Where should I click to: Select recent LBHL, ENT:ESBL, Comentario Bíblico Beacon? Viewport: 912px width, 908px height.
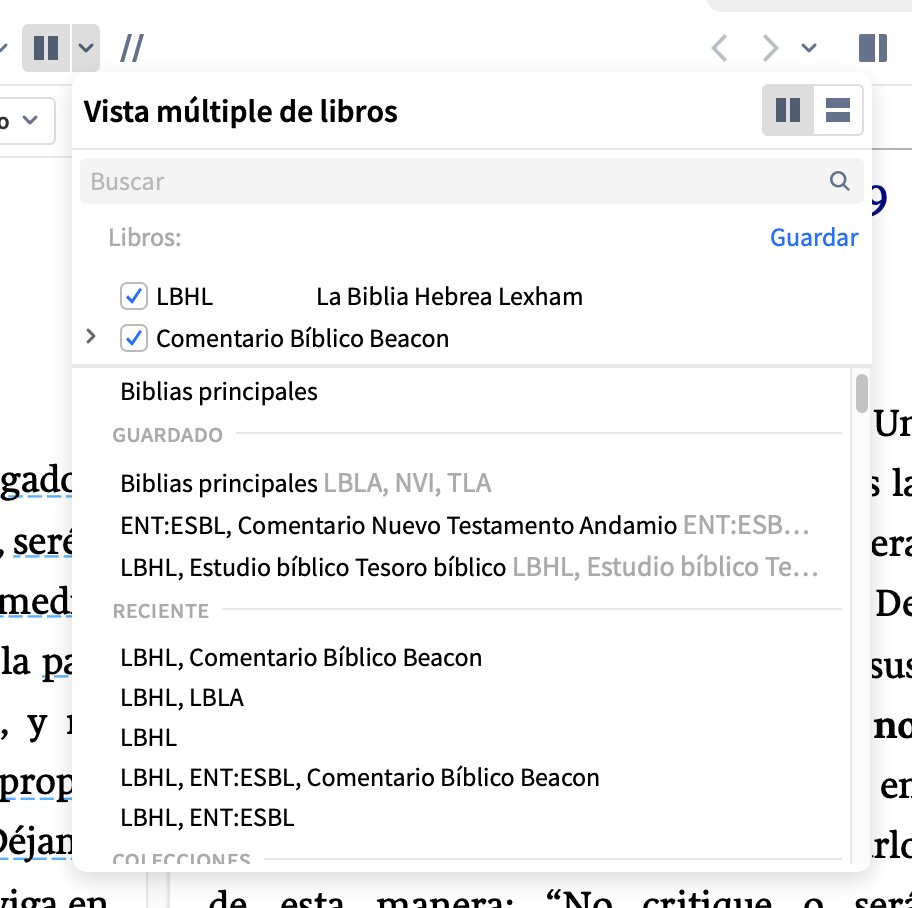(359, 778)
